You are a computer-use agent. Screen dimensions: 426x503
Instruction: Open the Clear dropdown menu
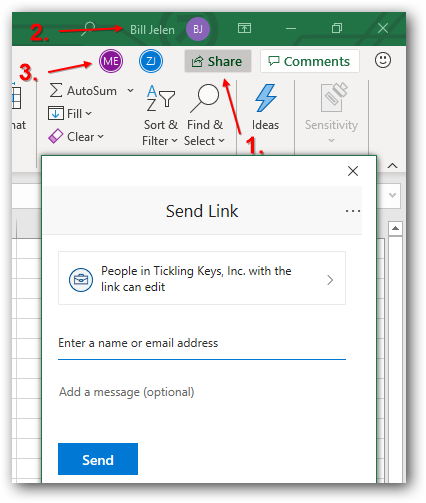click(76, 137)
